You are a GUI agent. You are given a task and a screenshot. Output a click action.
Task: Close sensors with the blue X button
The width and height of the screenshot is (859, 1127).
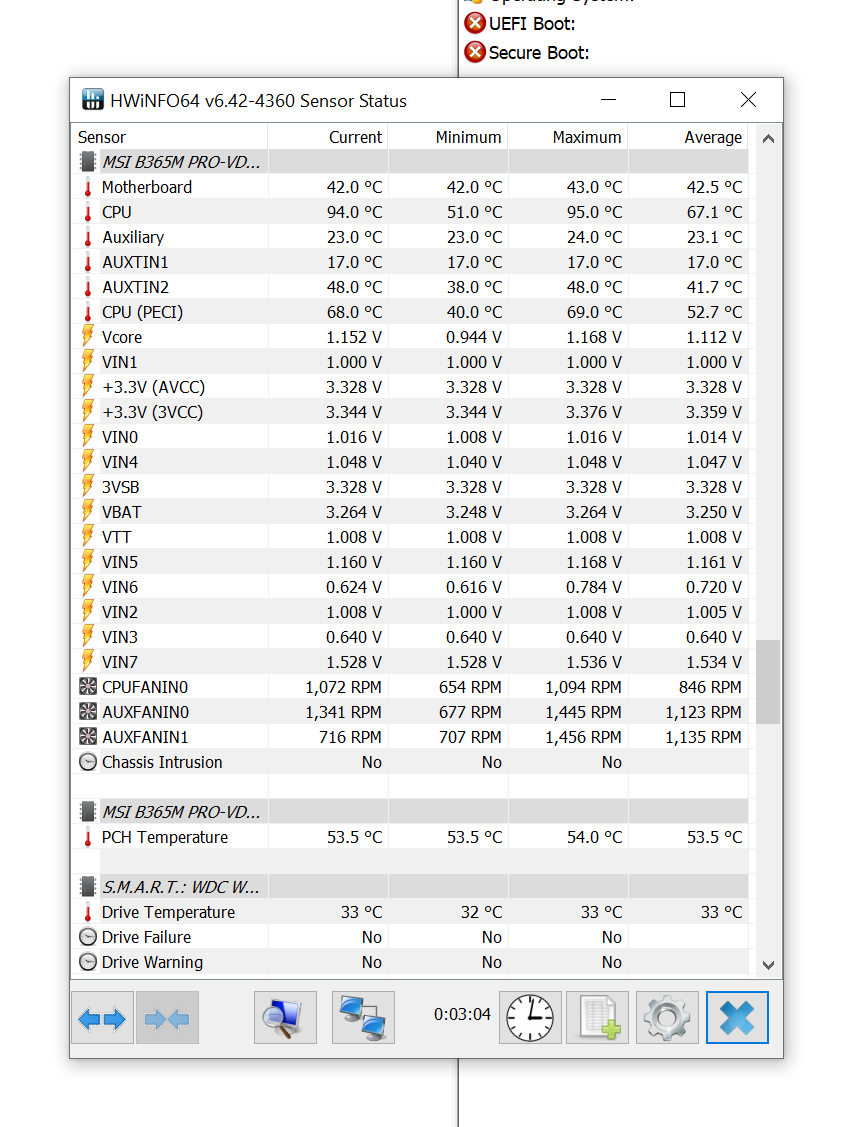[737, 1018]
